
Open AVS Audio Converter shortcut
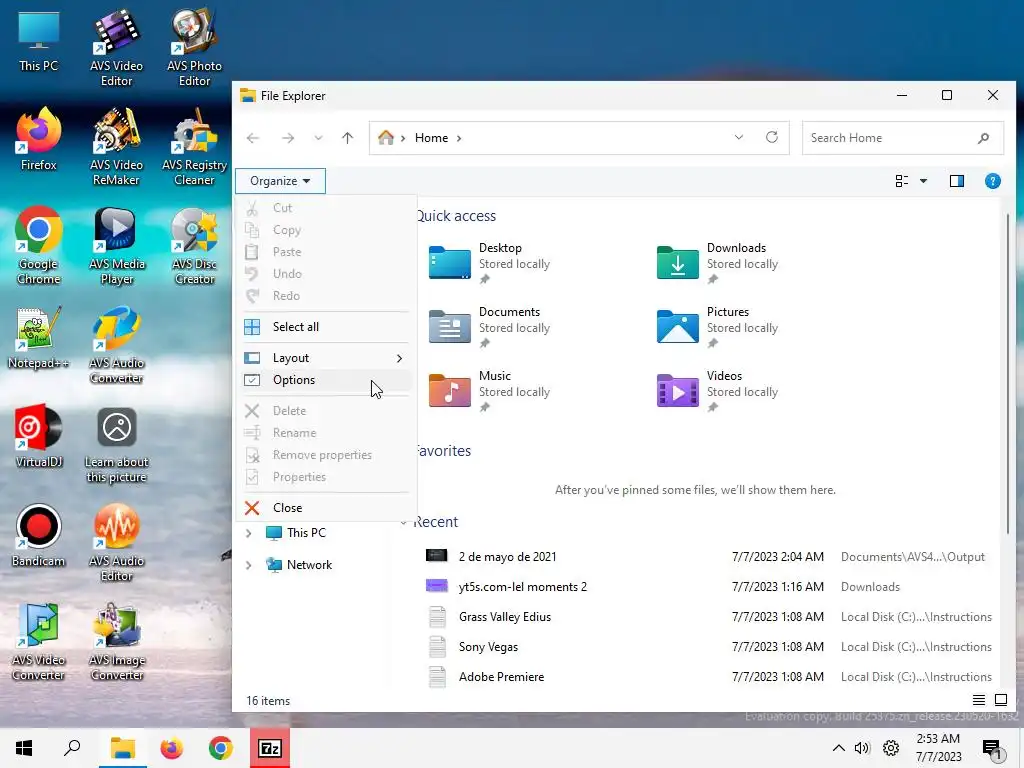point(116,346)
